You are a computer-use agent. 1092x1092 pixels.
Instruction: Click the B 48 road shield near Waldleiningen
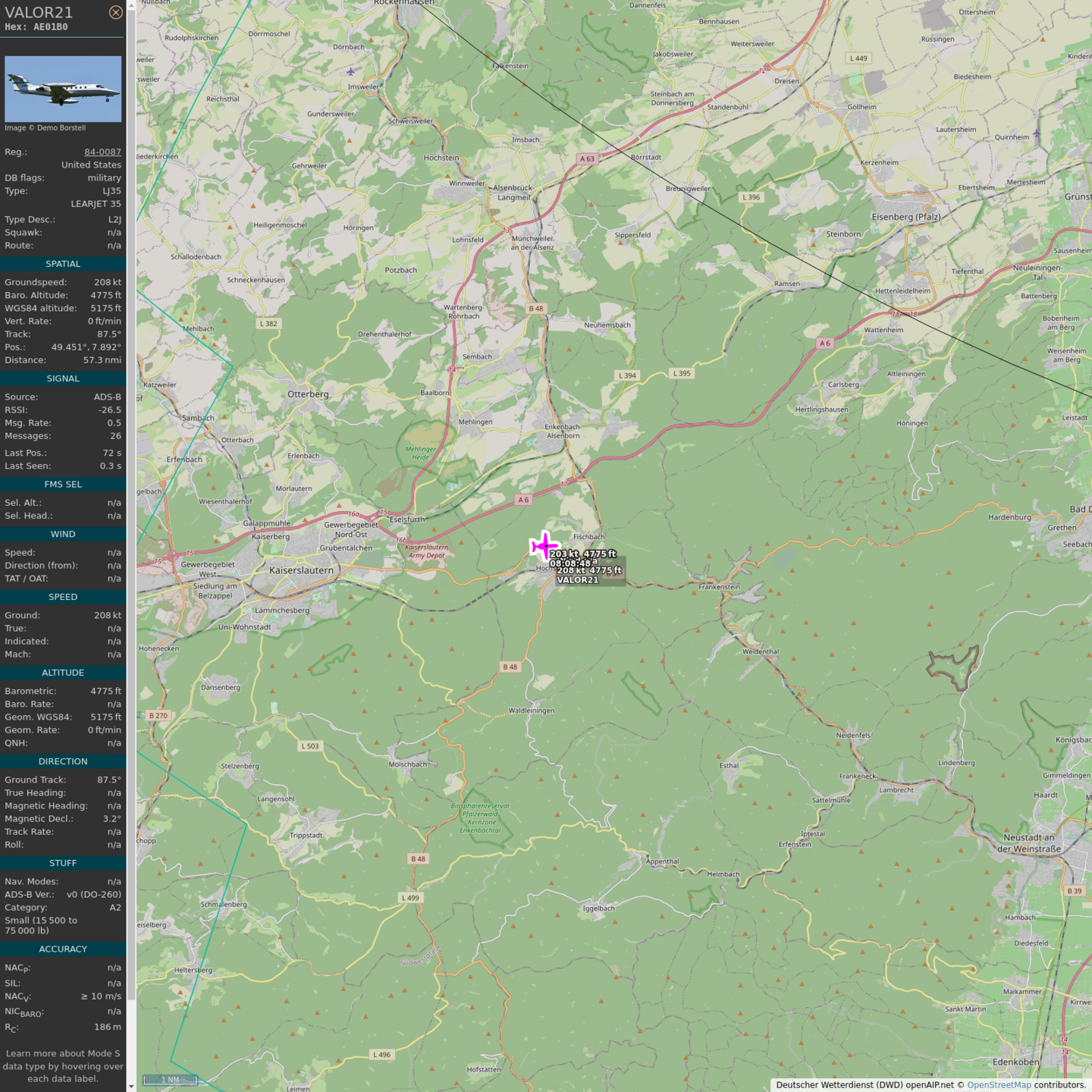[510, 667]
